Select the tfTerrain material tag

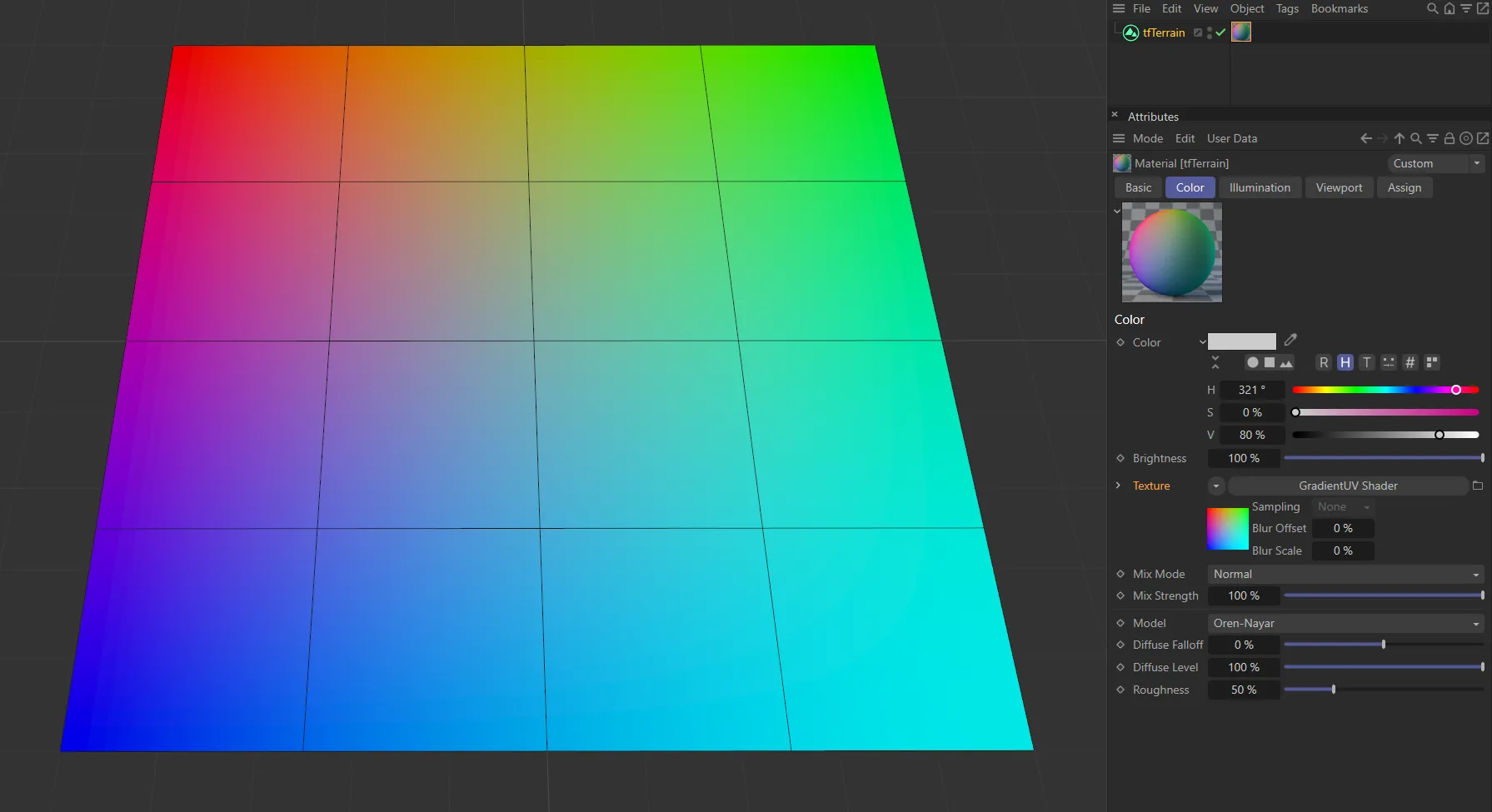(1241, 32)
